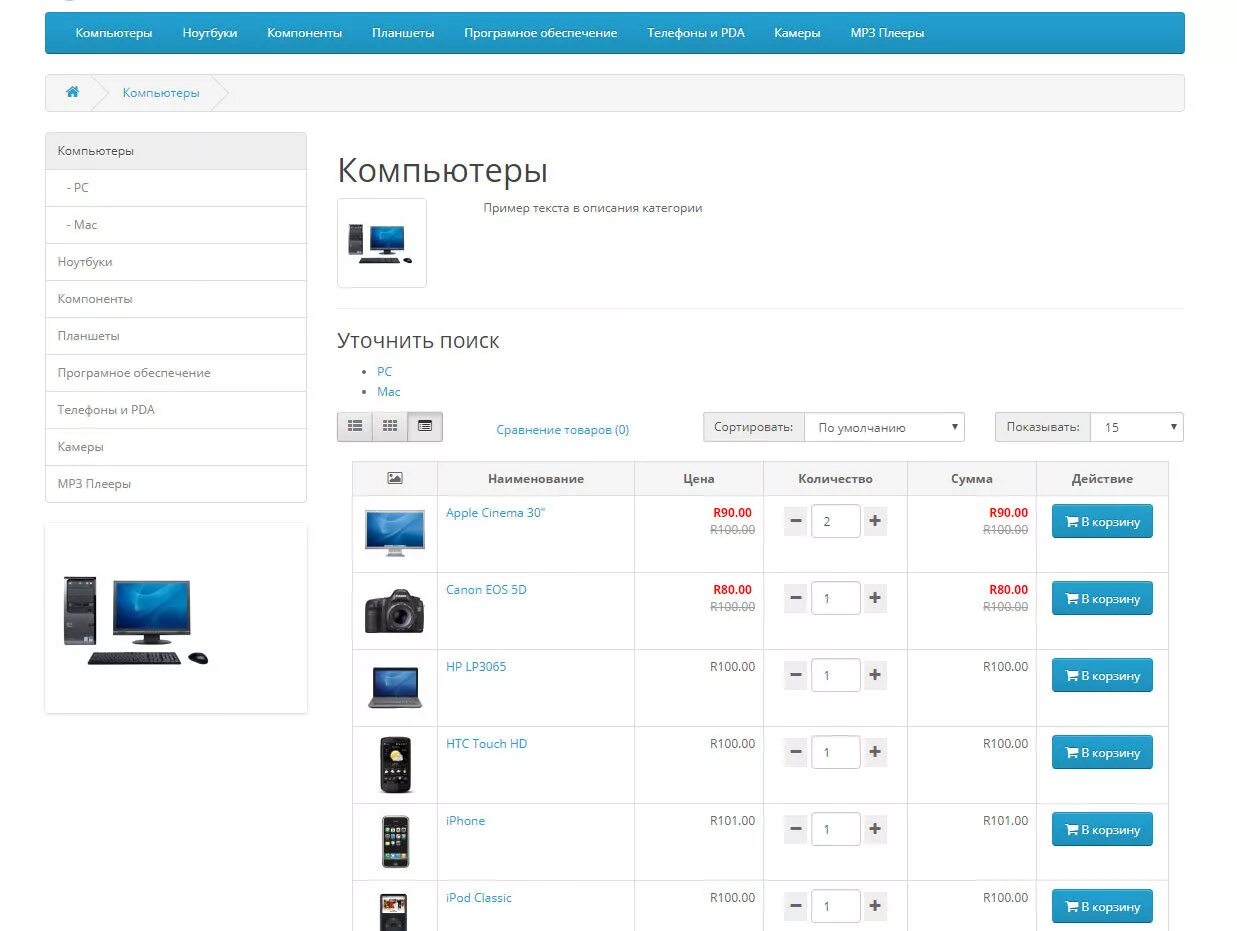Click Компьютеры breadcrumb link
Viewport: 1237px width, 931px height.
[161, 92]
